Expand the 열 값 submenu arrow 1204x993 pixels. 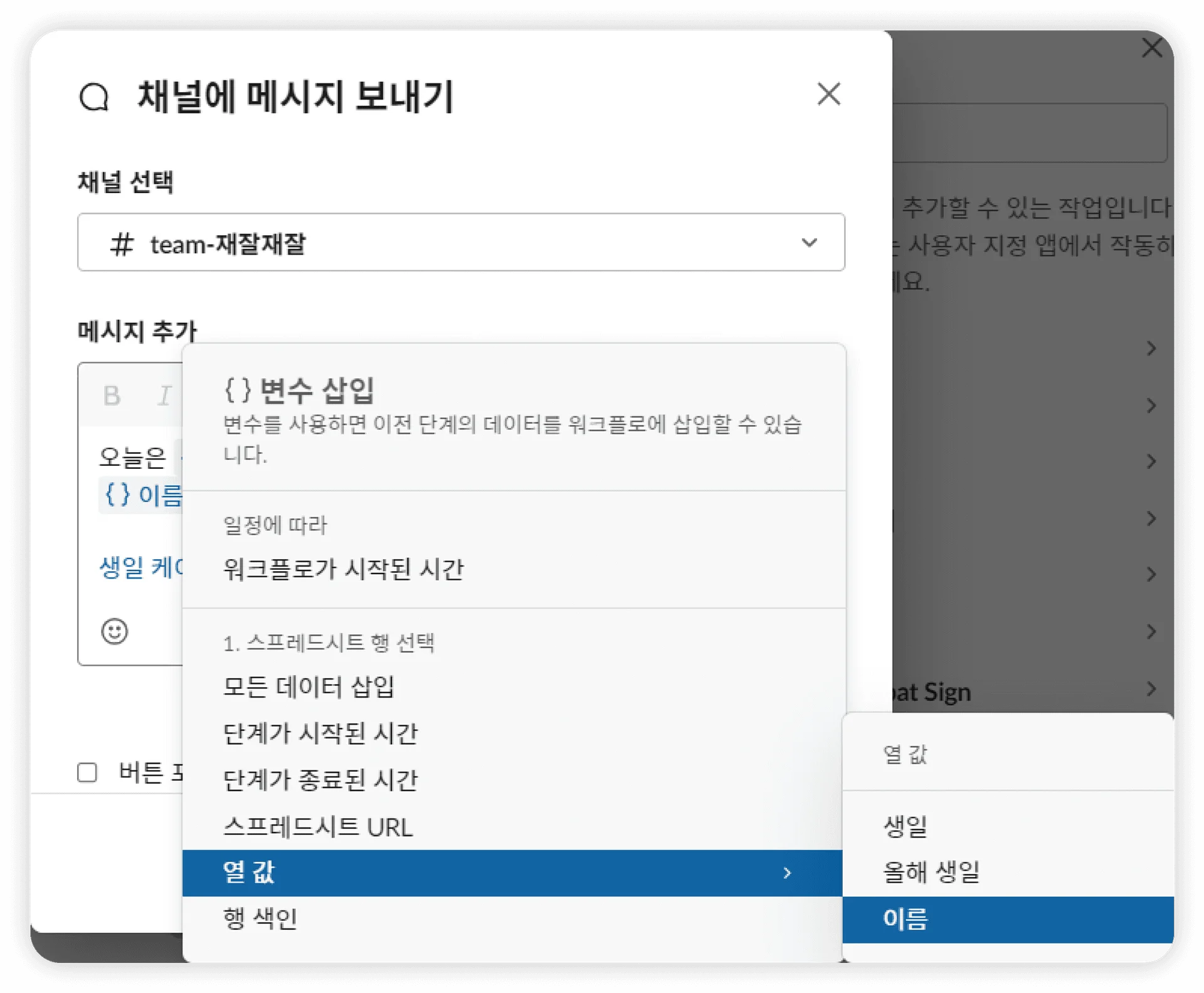[x=787, y=873]
